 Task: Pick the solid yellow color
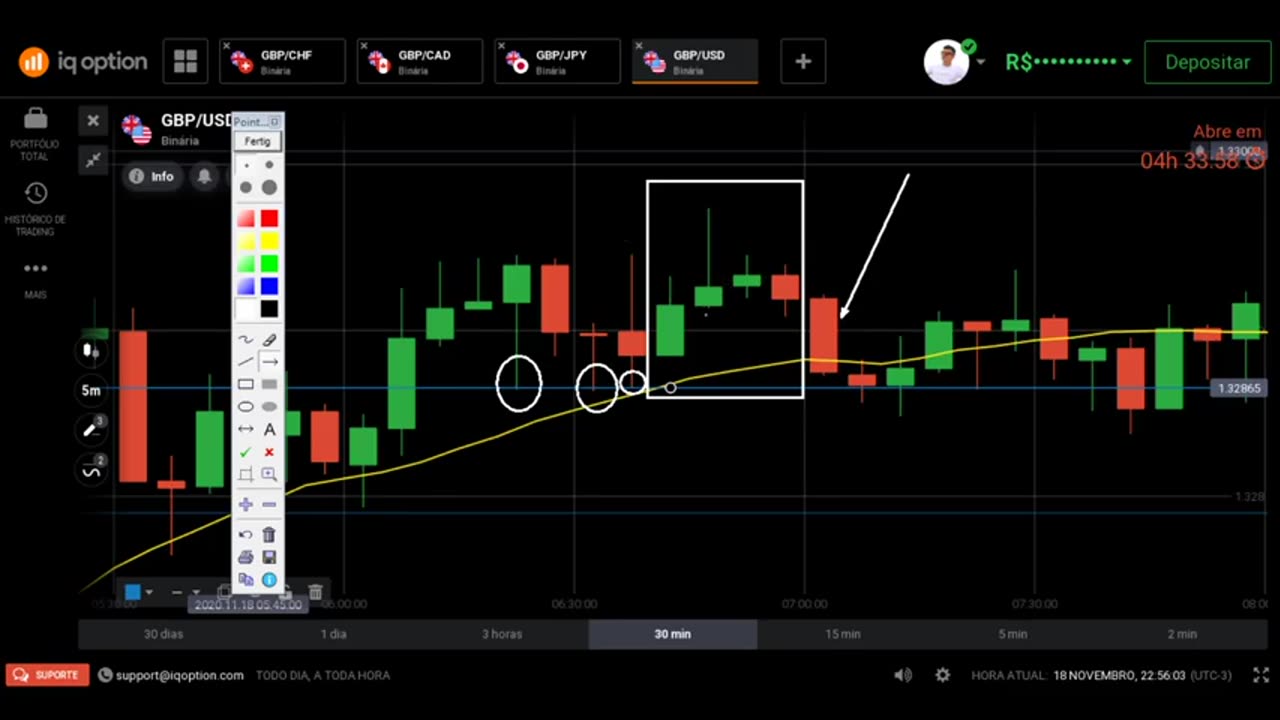pos(269,241)
